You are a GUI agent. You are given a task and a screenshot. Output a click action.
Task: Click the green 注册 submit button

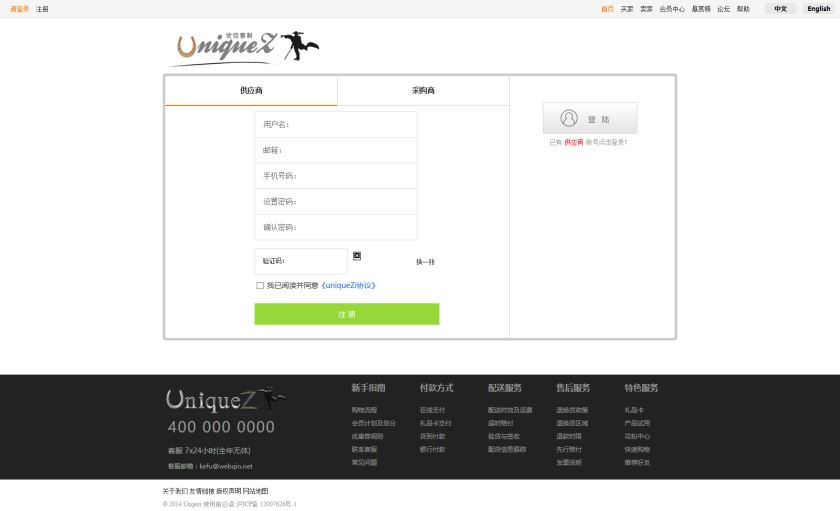347,314
